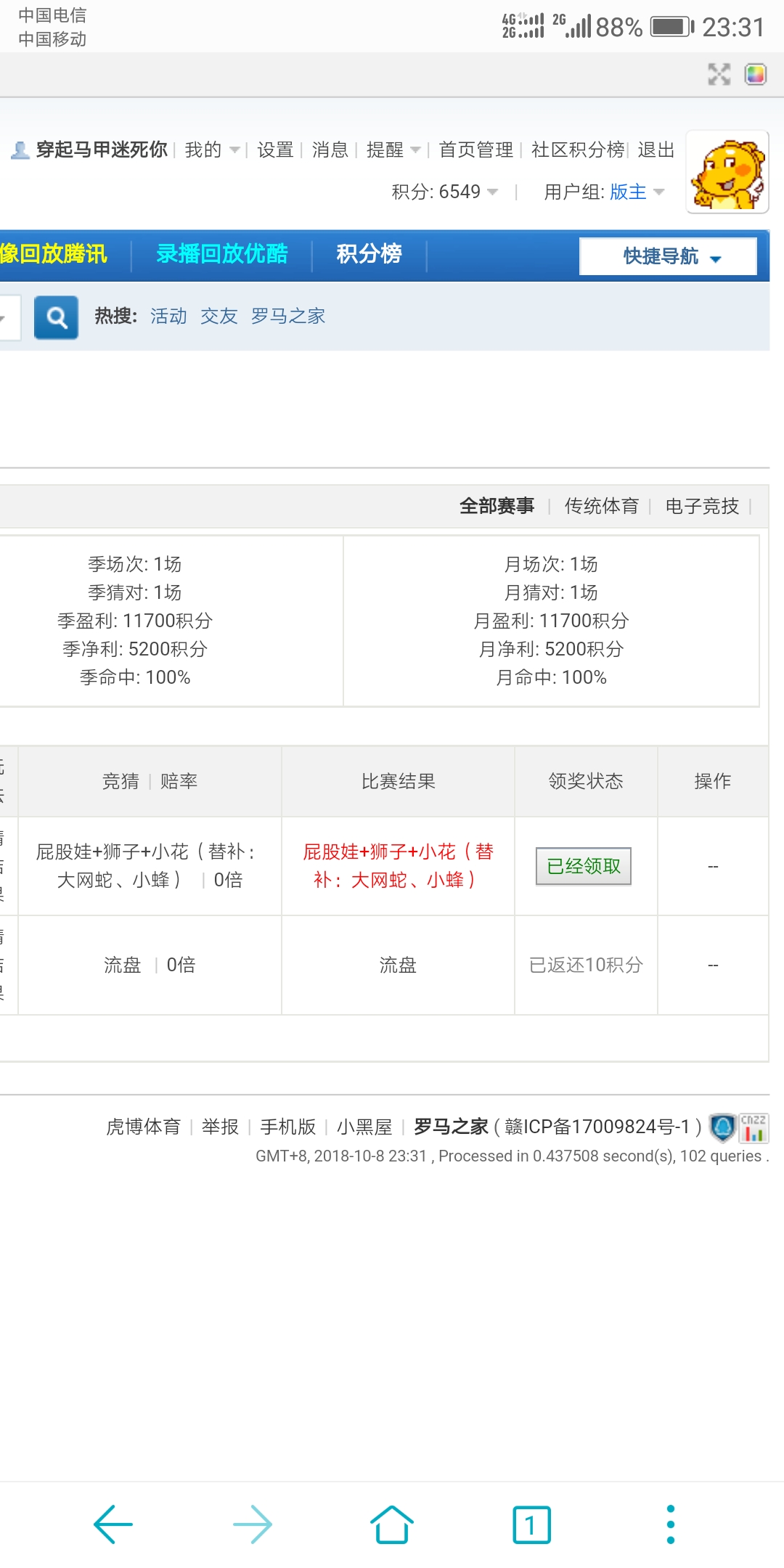Click the 退出 logout link

[x=656, y=150]
